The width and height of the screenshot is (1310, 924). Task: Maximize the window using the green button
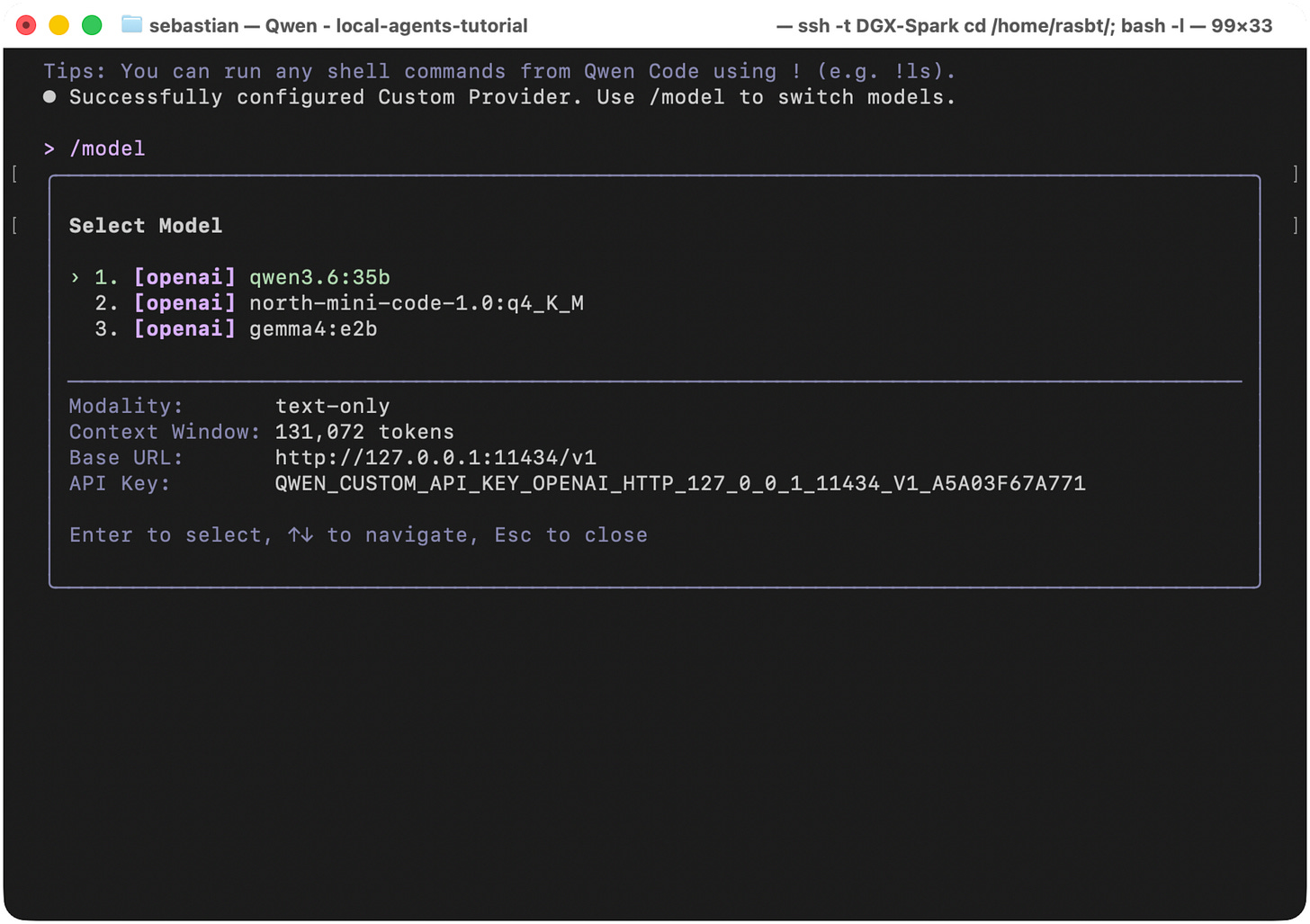click(x=92, y=25)
